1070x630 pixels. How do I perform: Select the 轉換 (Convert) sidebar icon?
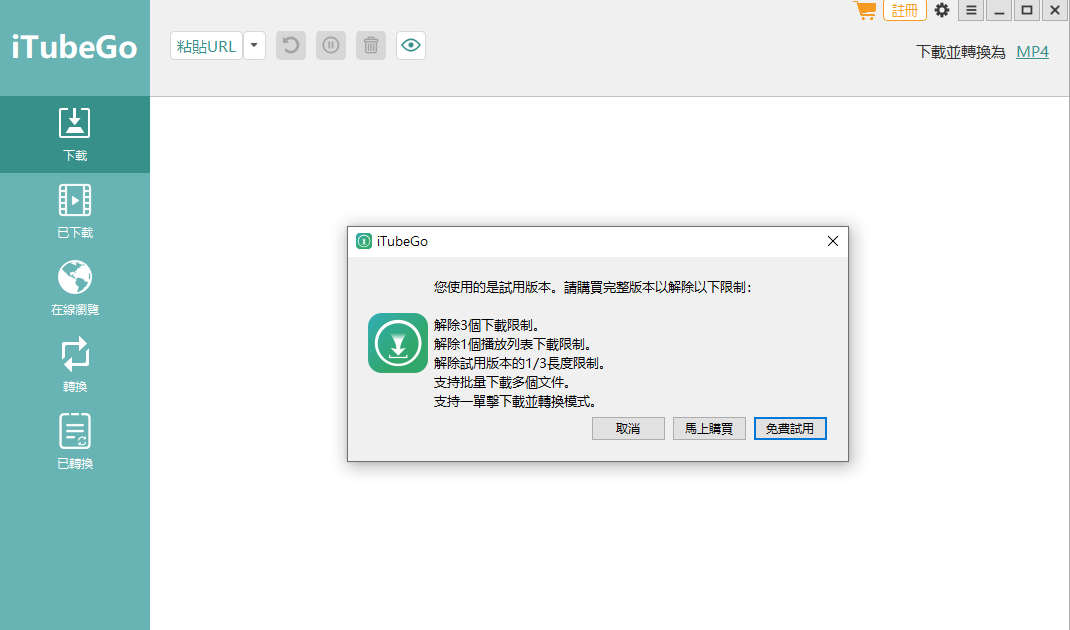coord(75,364)
